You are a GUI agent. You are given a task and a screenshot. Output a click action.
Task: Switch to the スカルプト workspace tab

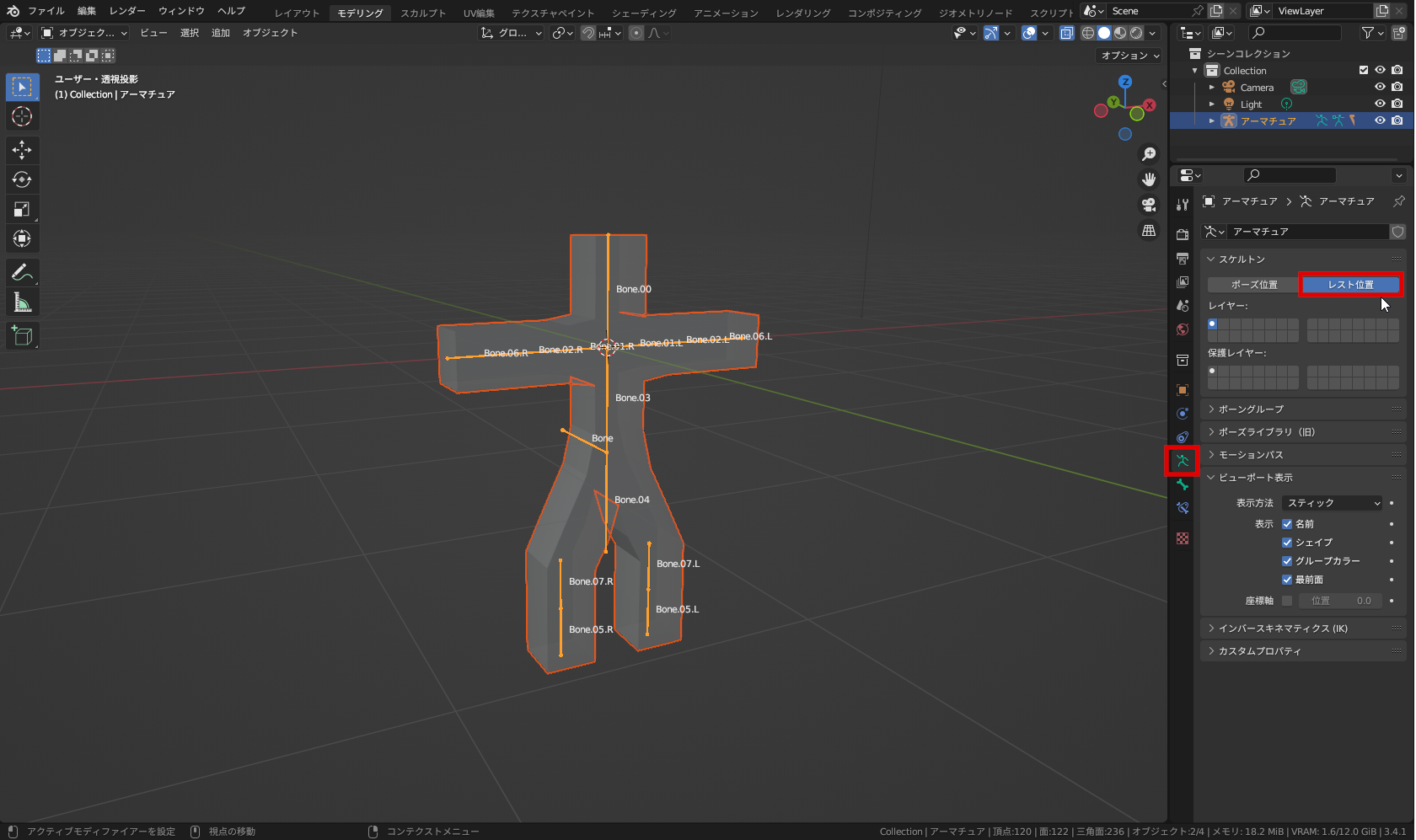pyautogui.click(x=423, y=13)
